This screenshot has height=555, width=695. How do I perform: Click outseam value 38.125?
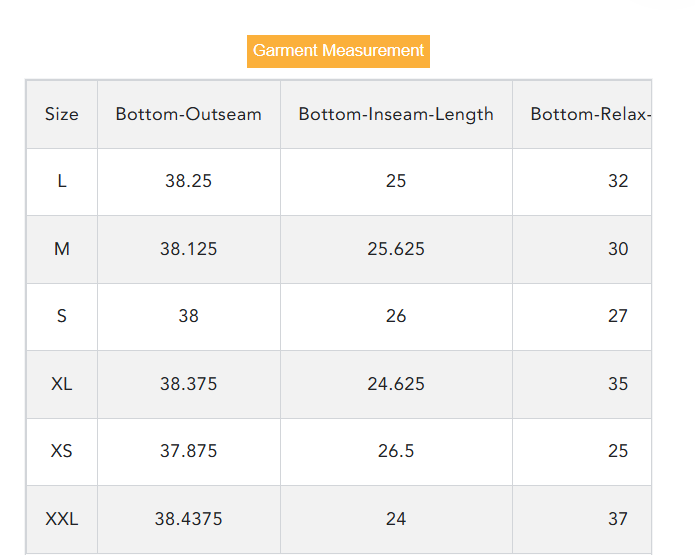click(189, 249)
